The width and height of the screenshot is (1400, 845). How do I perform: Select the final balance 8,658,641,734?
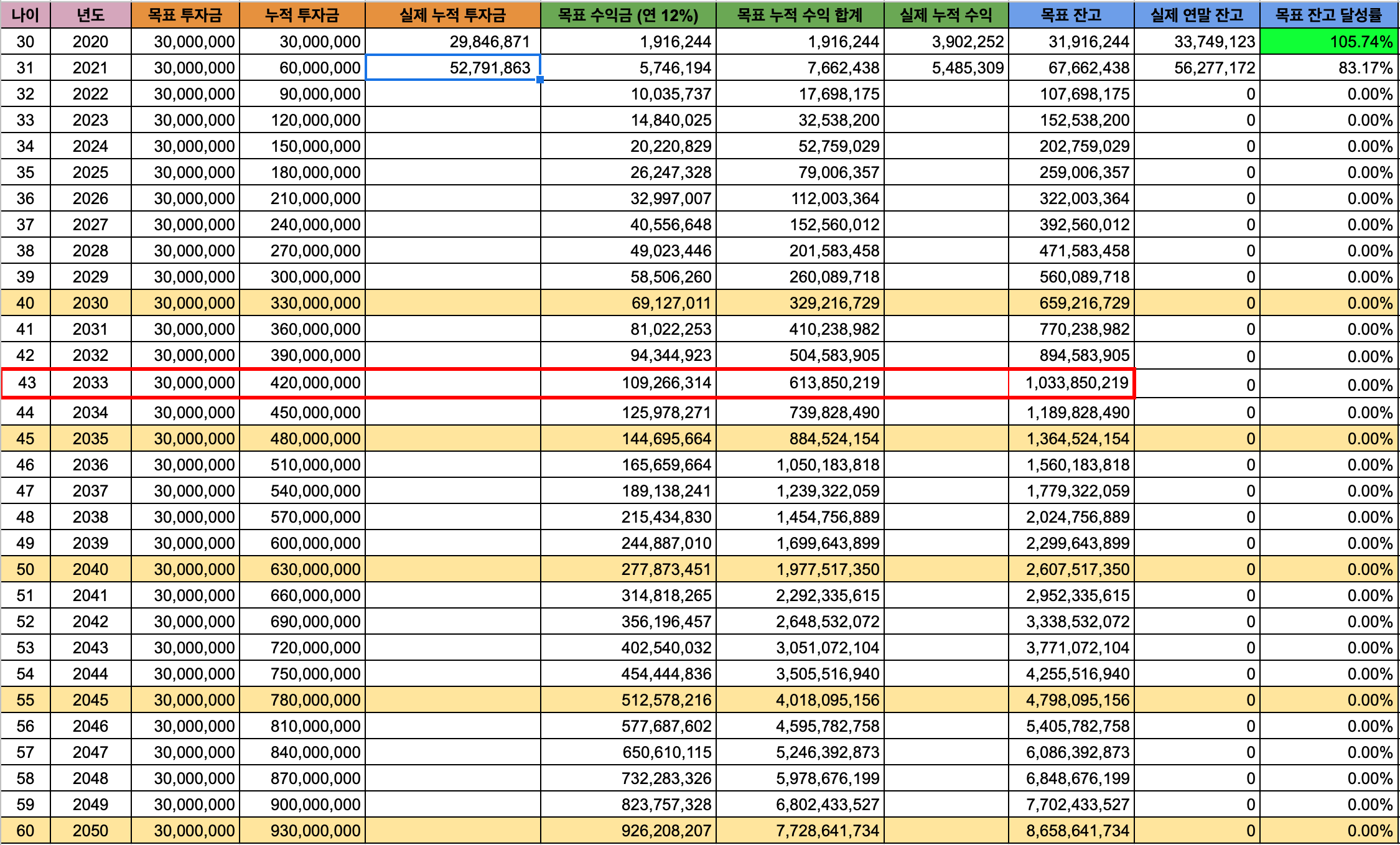tap(1071, 831)
